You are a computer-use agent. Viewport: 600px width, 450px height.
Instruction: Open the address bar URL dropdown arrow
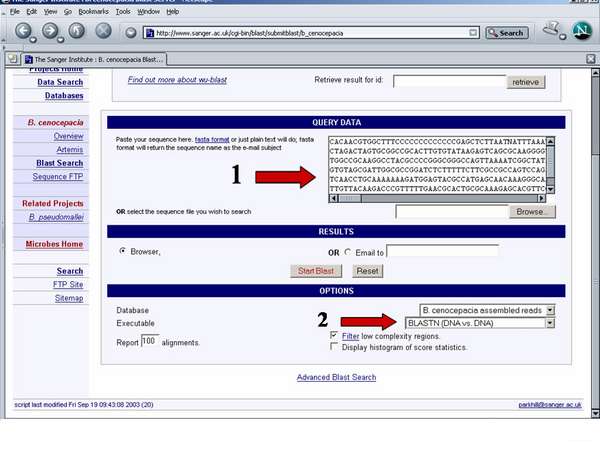(x=473, y=32)
